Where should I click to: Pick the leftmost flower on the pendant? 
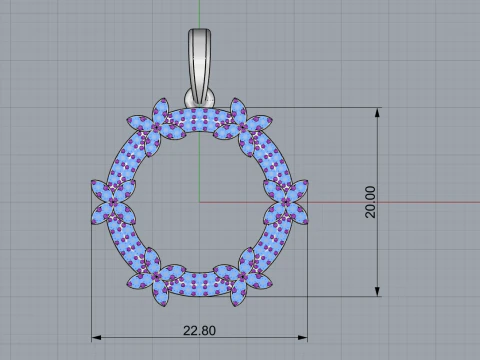tap(113, 202)
